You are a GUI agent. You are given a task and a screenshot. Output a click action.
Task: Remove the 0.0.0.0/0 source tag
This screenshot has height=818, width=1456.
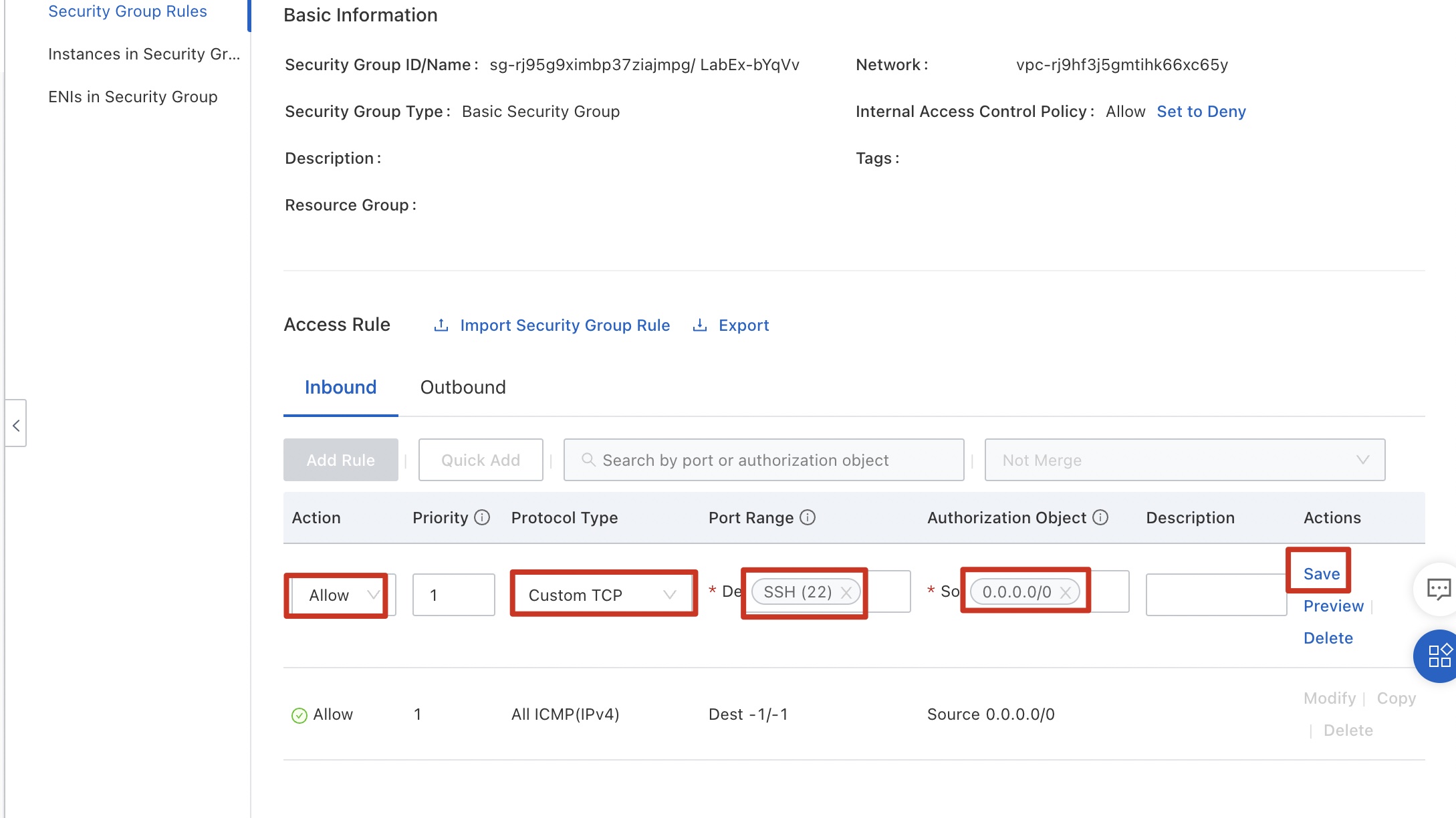(1066, 593)
